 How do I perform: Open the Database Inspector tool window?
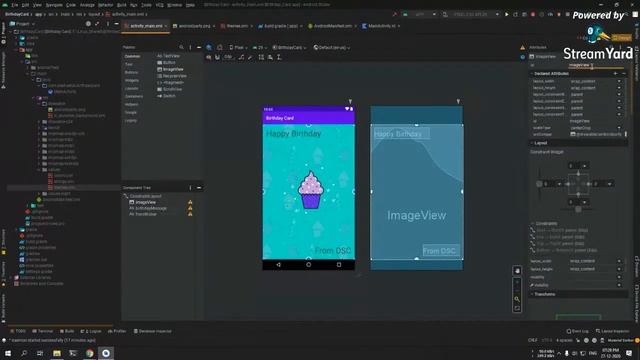(153, 331)
